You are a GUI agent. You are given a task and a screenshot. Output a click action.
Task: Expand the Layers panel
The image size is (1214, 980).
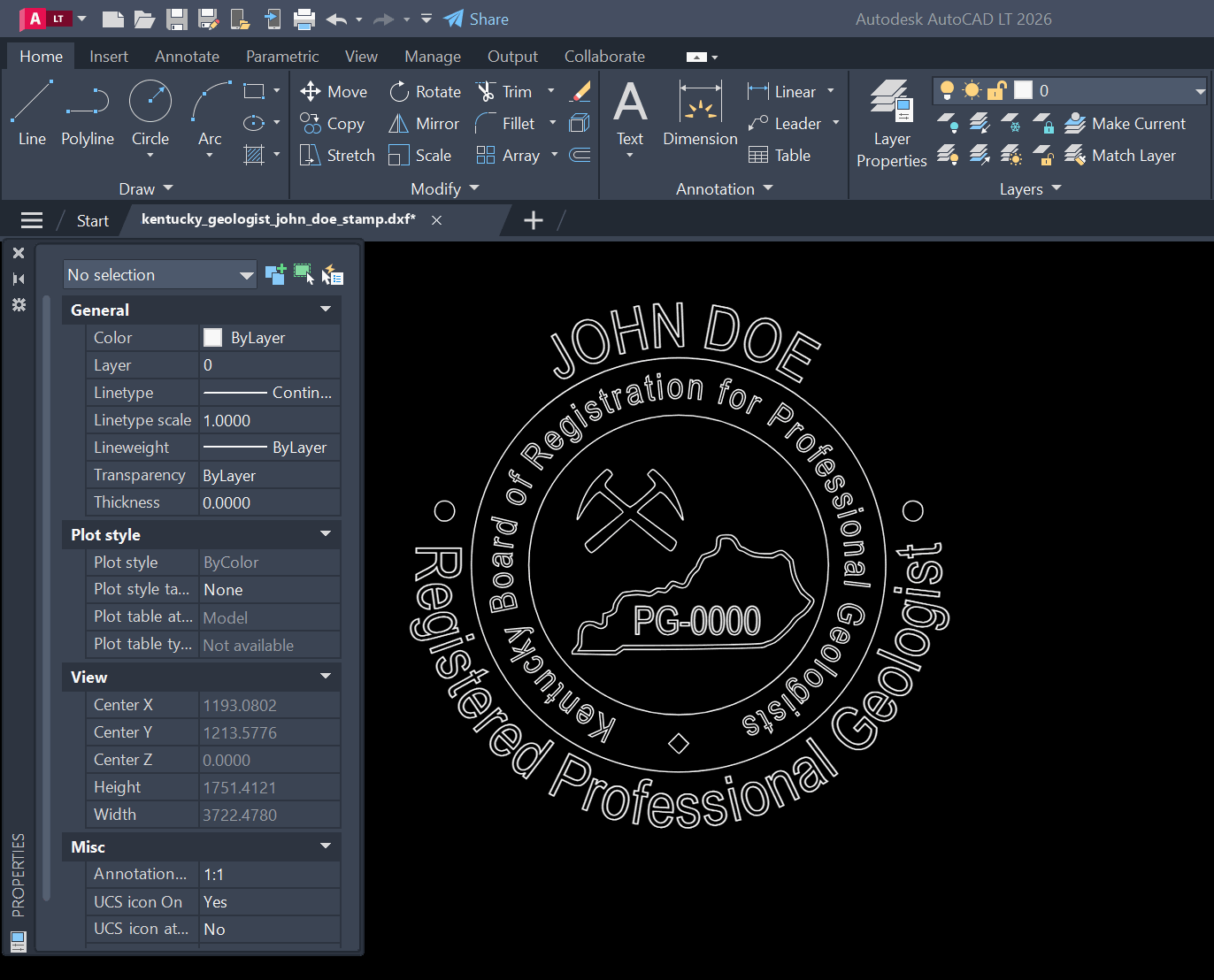tap(1030, 188)
